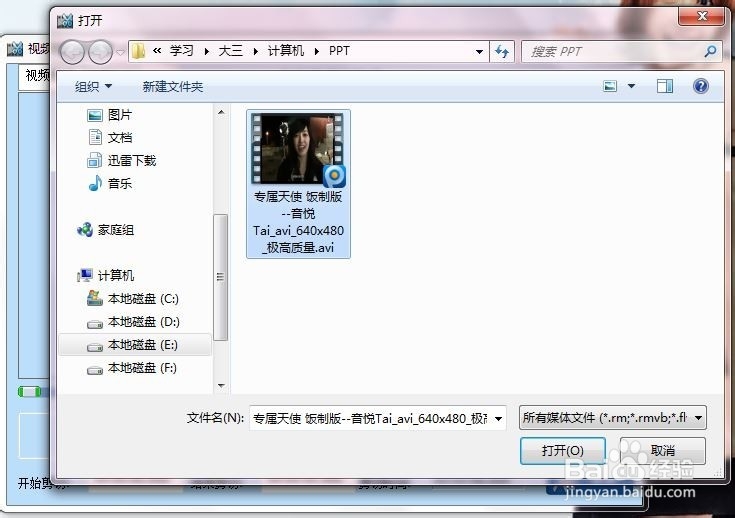Select 本地磁盘 (D:) drive
The image size is (735, 518).
pos(133,322)
